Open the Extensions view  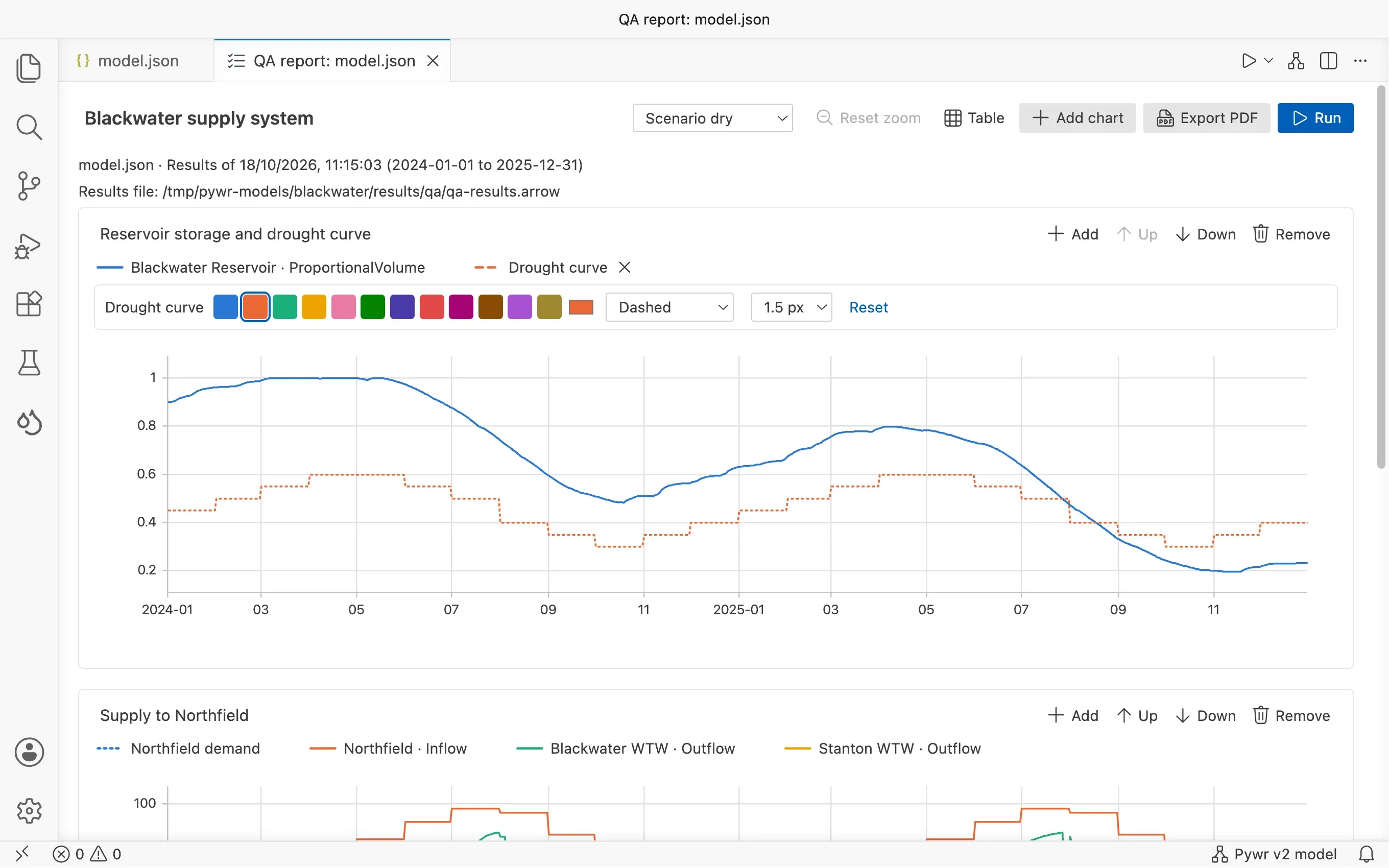29,304
